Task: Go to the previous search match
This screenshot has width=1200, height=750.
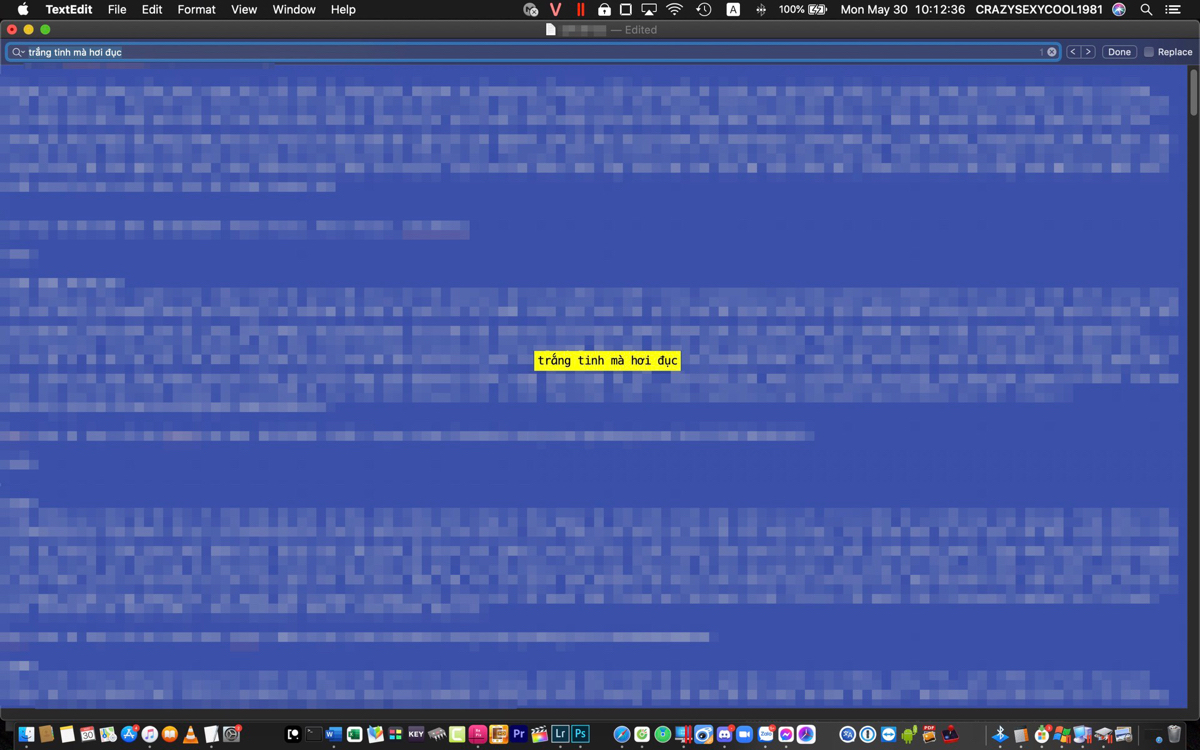Action: click(x=1073, y=52)
